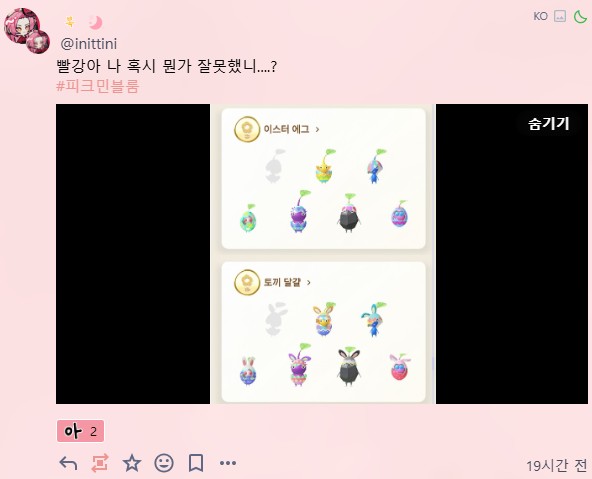Click the KO language label
Image resolution: width=592 pixels, height=479 pixels.
pos(541,16)
